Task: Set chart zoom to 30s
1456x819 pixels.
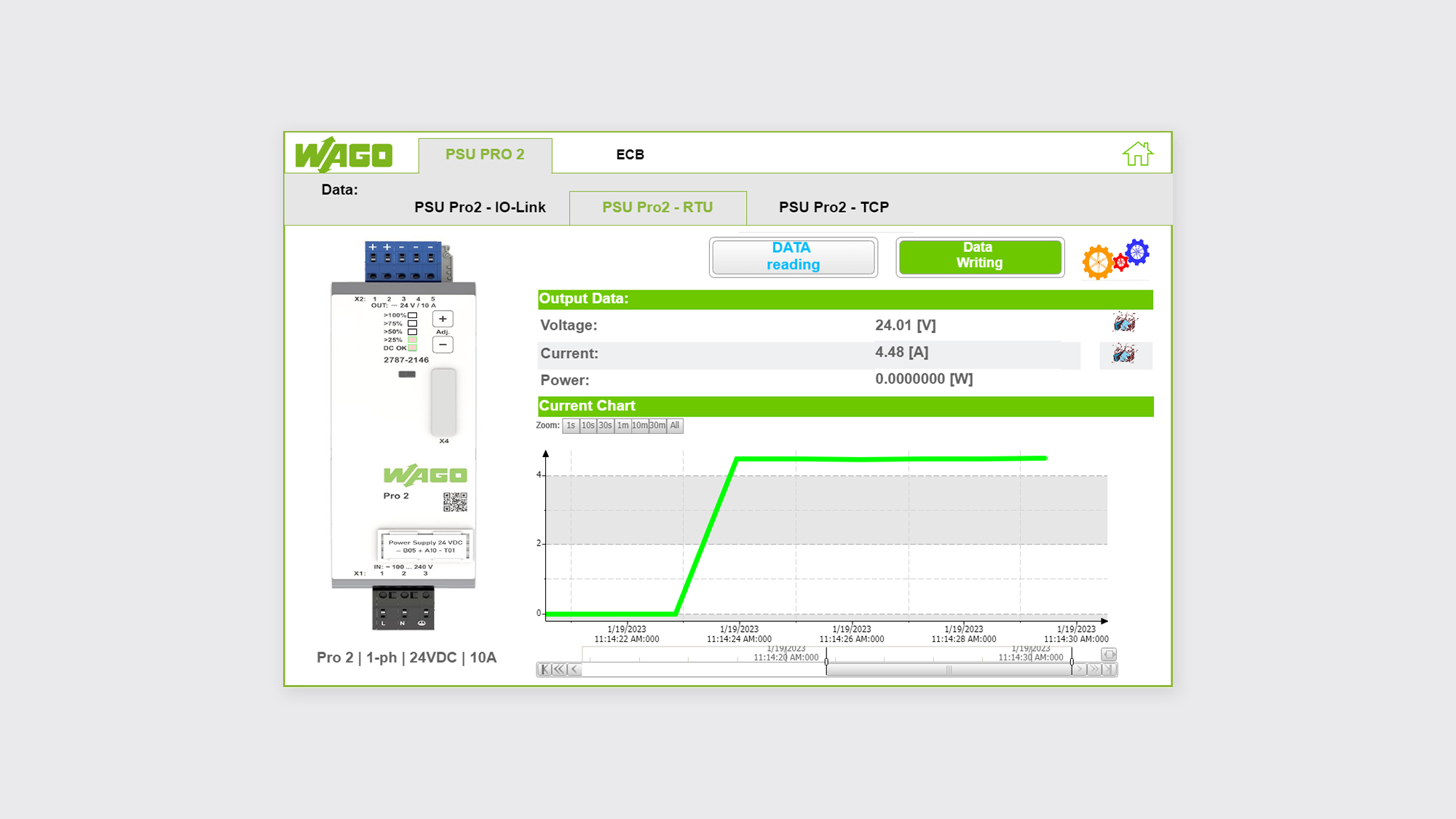Action: pyautogui.click(x=605, y=426)
